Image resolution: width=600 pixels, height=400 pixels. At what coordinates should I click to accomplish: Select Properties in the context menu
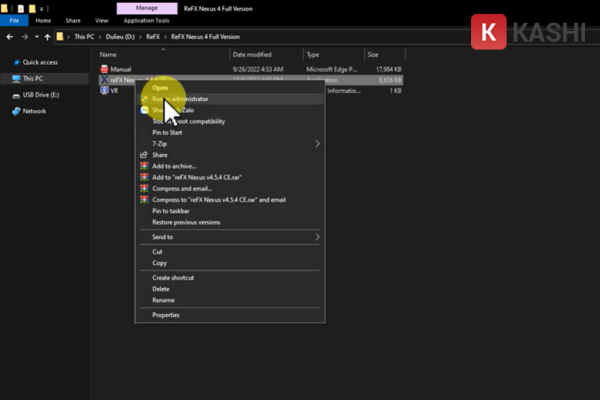(x=166, y=314)
